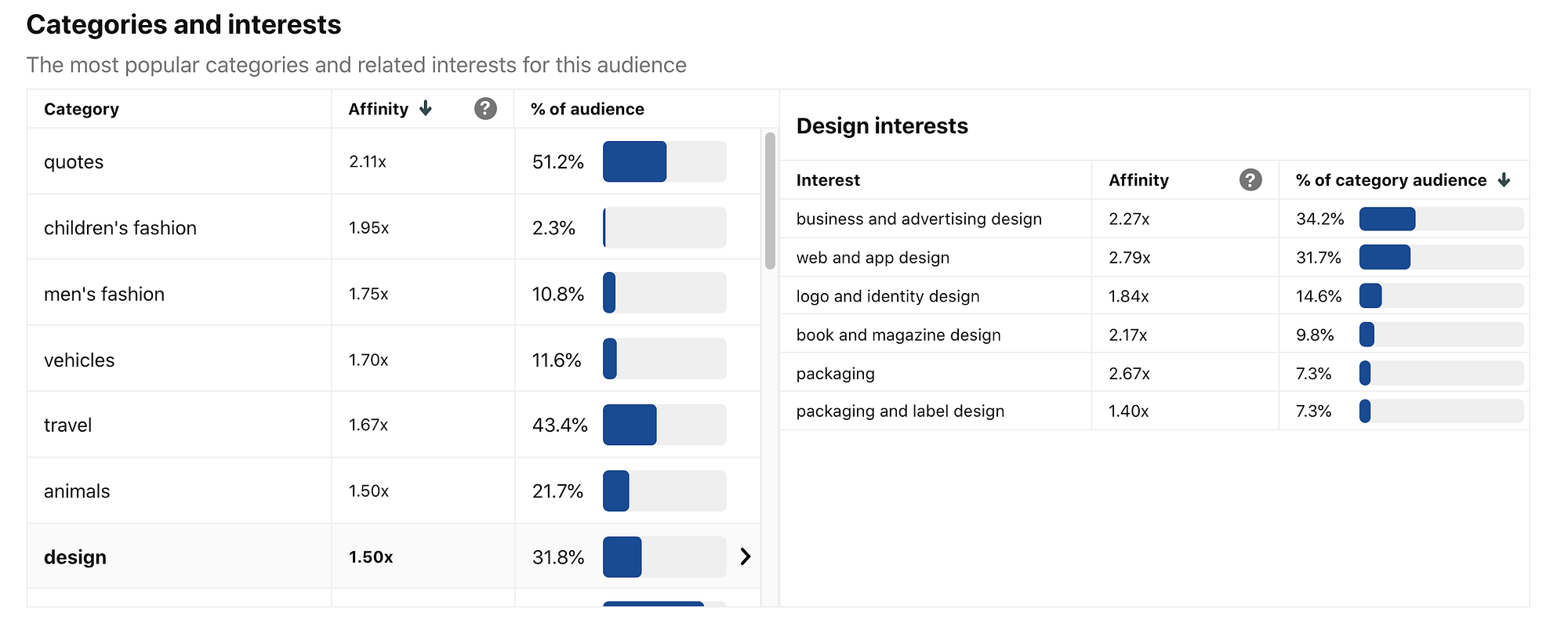Click the 2.67x affinity value
The width and height of the screenshot is (1568, 630).
coord(1130,372)
